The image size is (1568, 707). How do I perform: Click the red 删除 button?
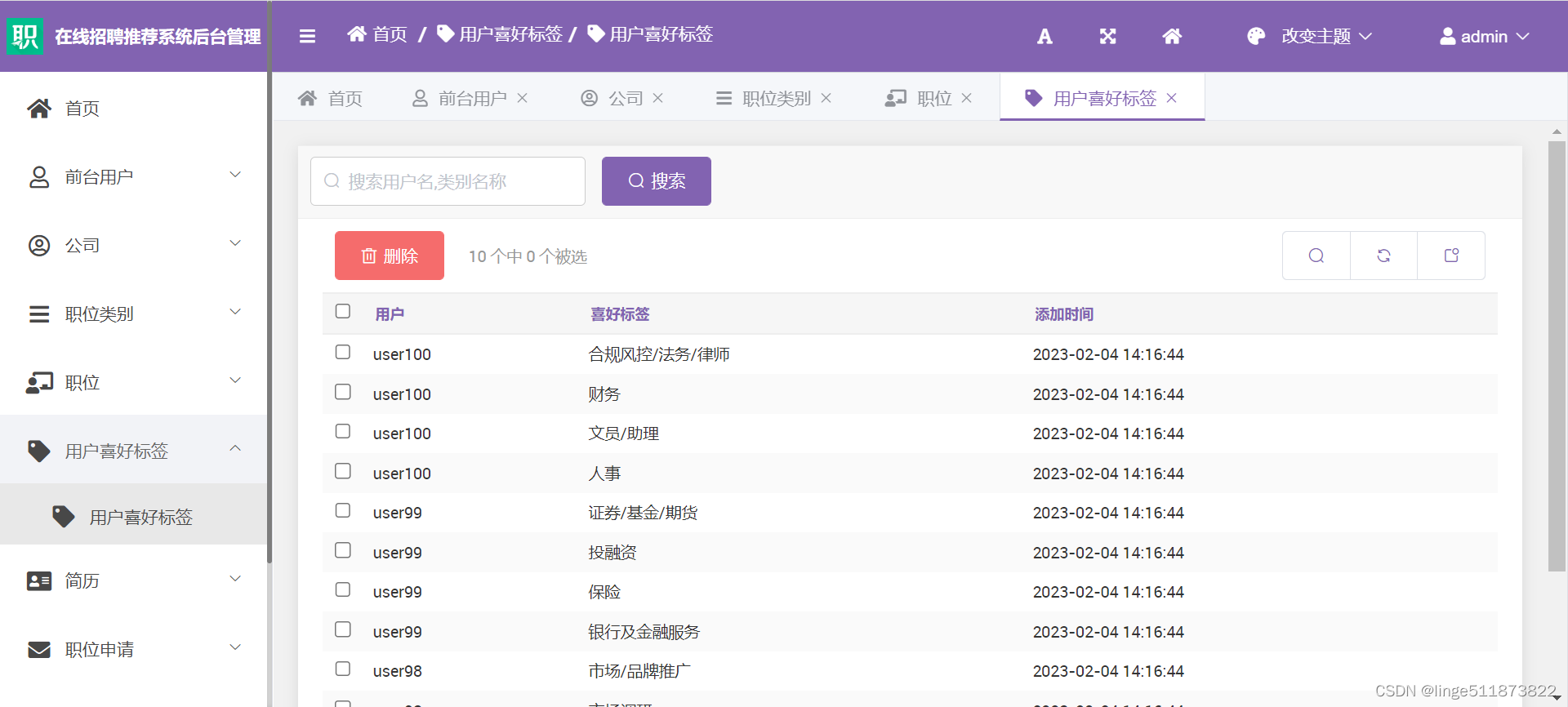click(x=390, y=256)
